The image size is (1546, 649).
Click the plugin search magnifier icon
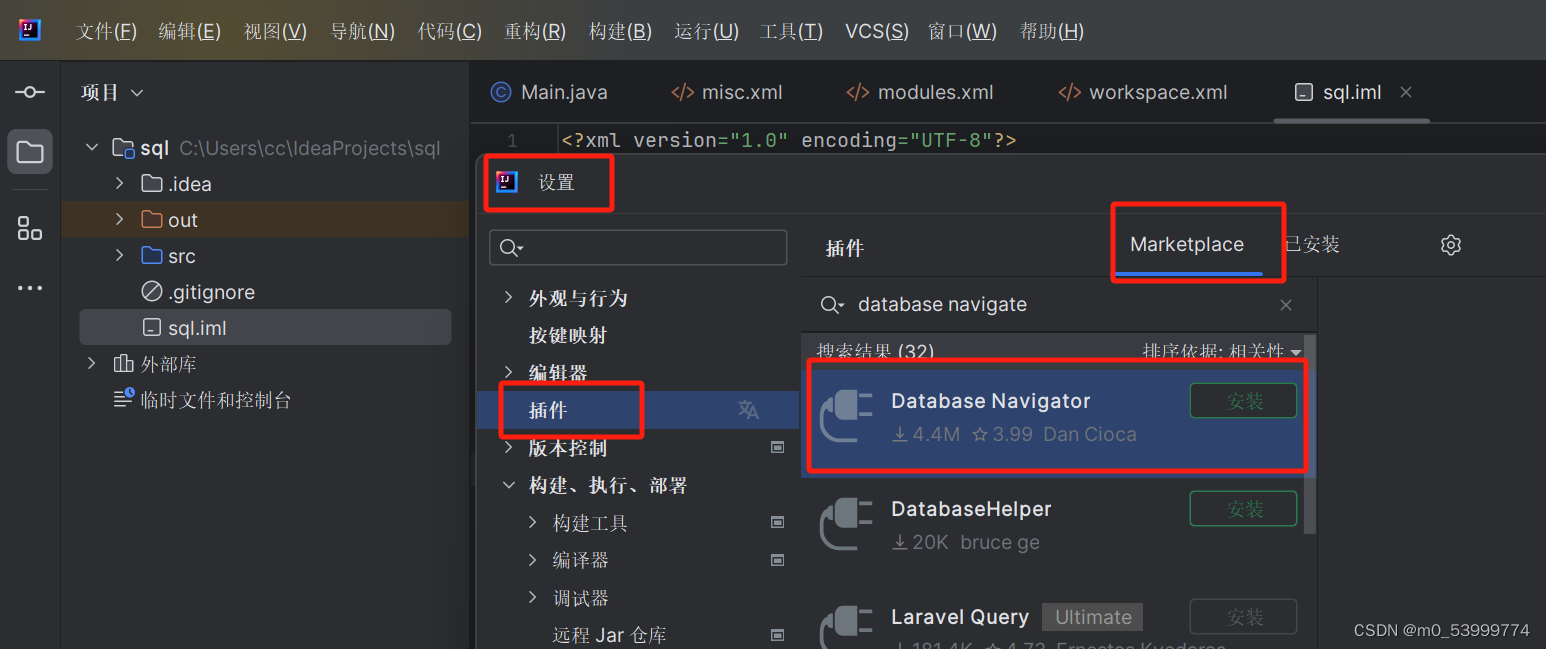click(x=832, y=305)
